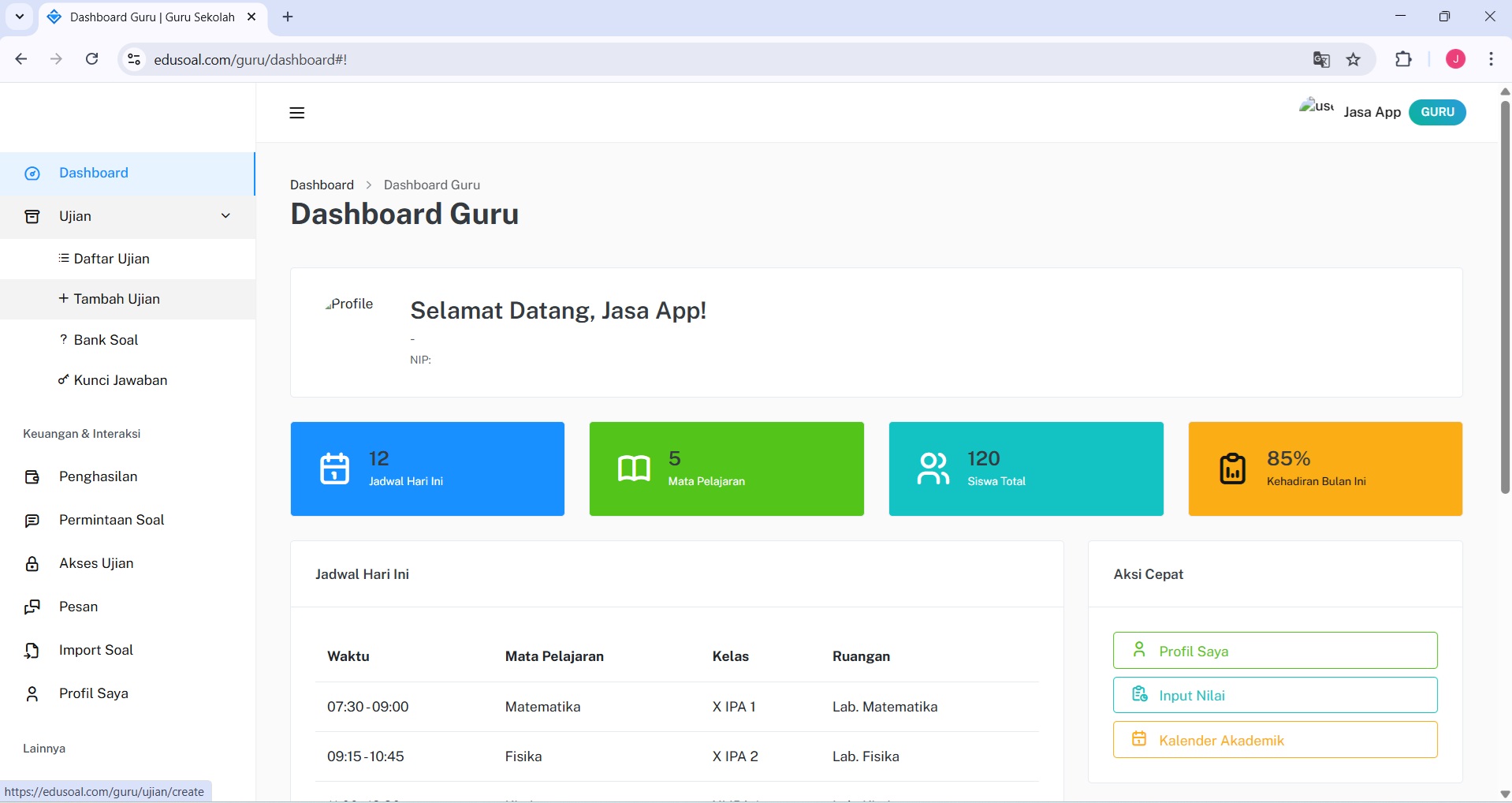Collapse the Ujian submenu chevron

(225, 215)
